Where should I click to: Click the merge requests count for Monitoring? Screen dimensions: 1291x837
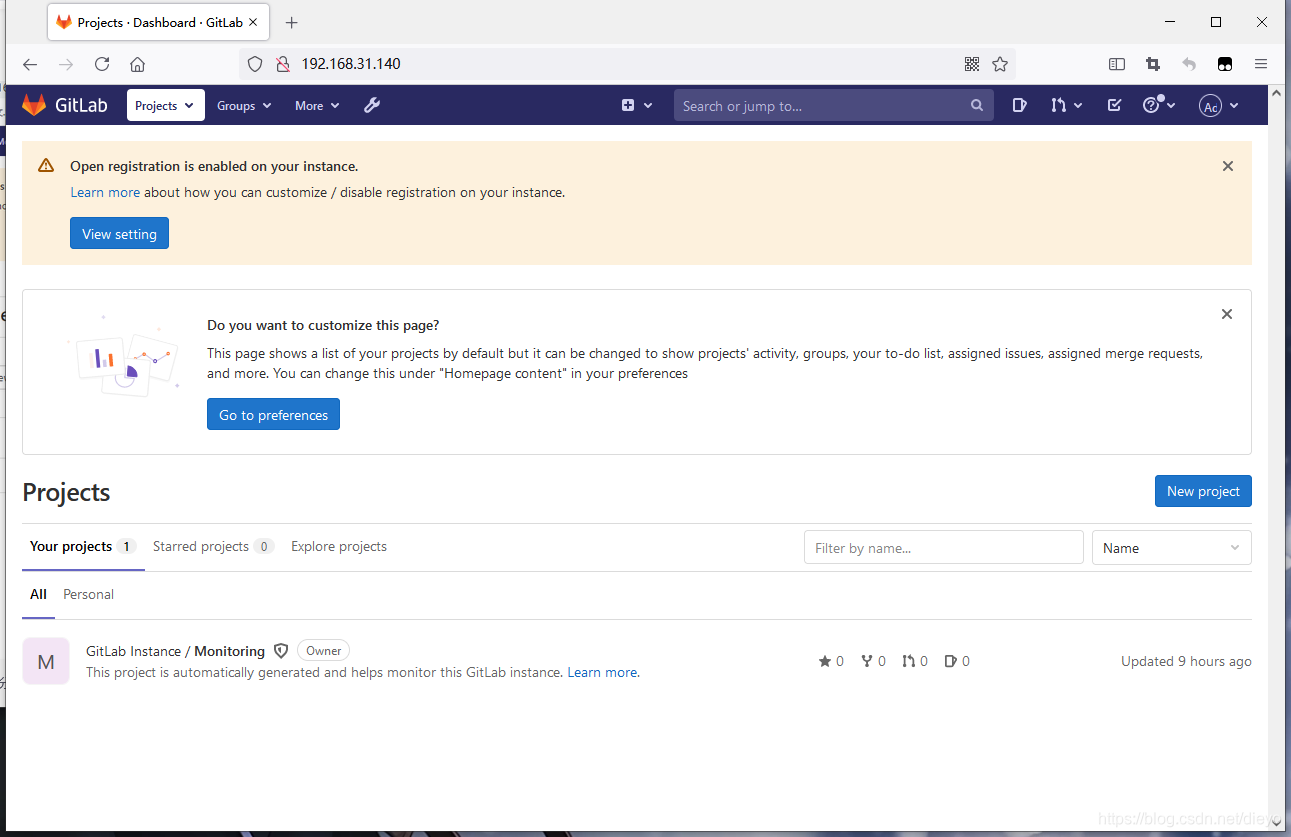(x=915, y=661)
